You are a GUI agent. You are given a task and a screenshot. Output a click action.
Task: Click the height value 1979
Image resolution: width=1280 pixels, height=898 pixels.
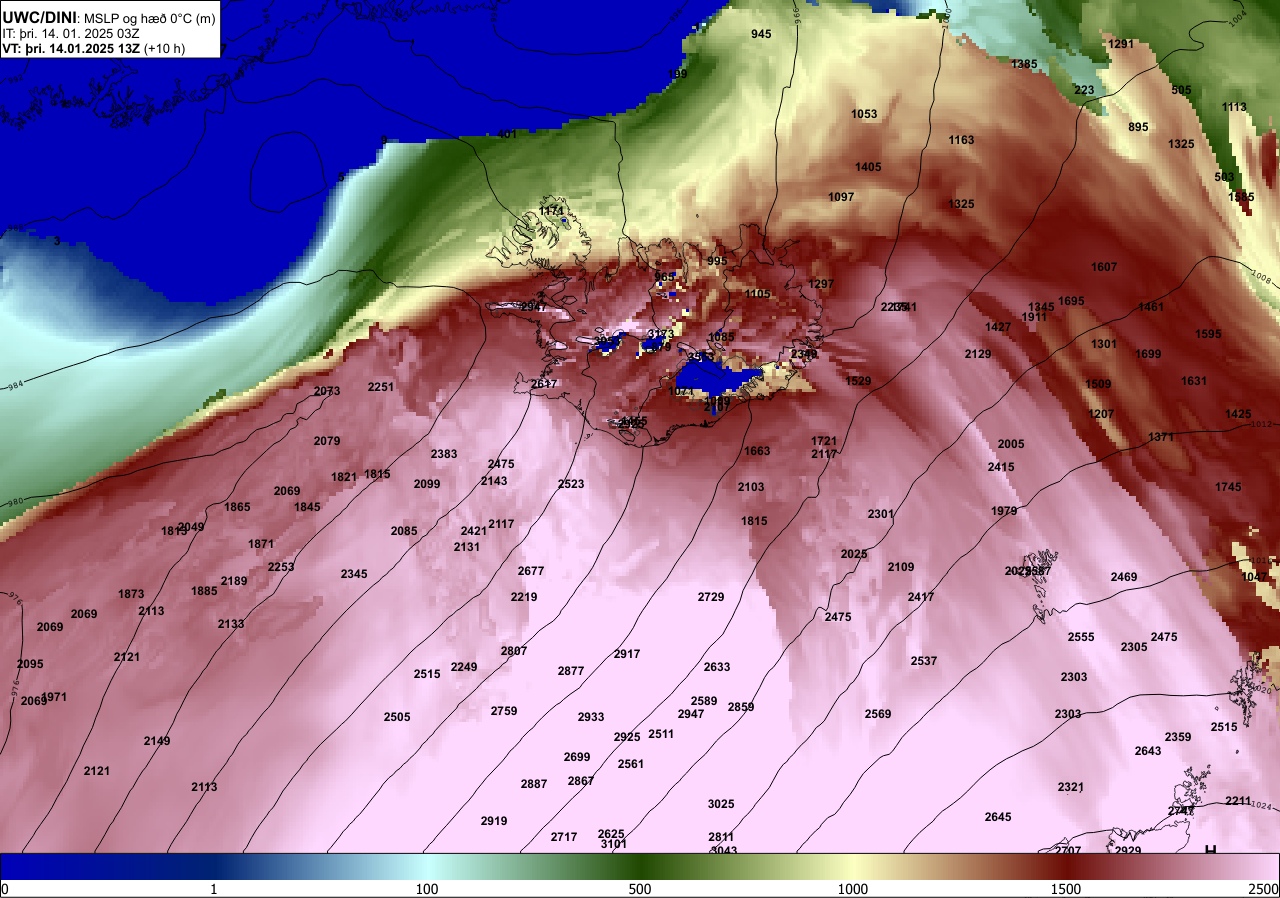pyautogui.click(x=1004, y=511)
